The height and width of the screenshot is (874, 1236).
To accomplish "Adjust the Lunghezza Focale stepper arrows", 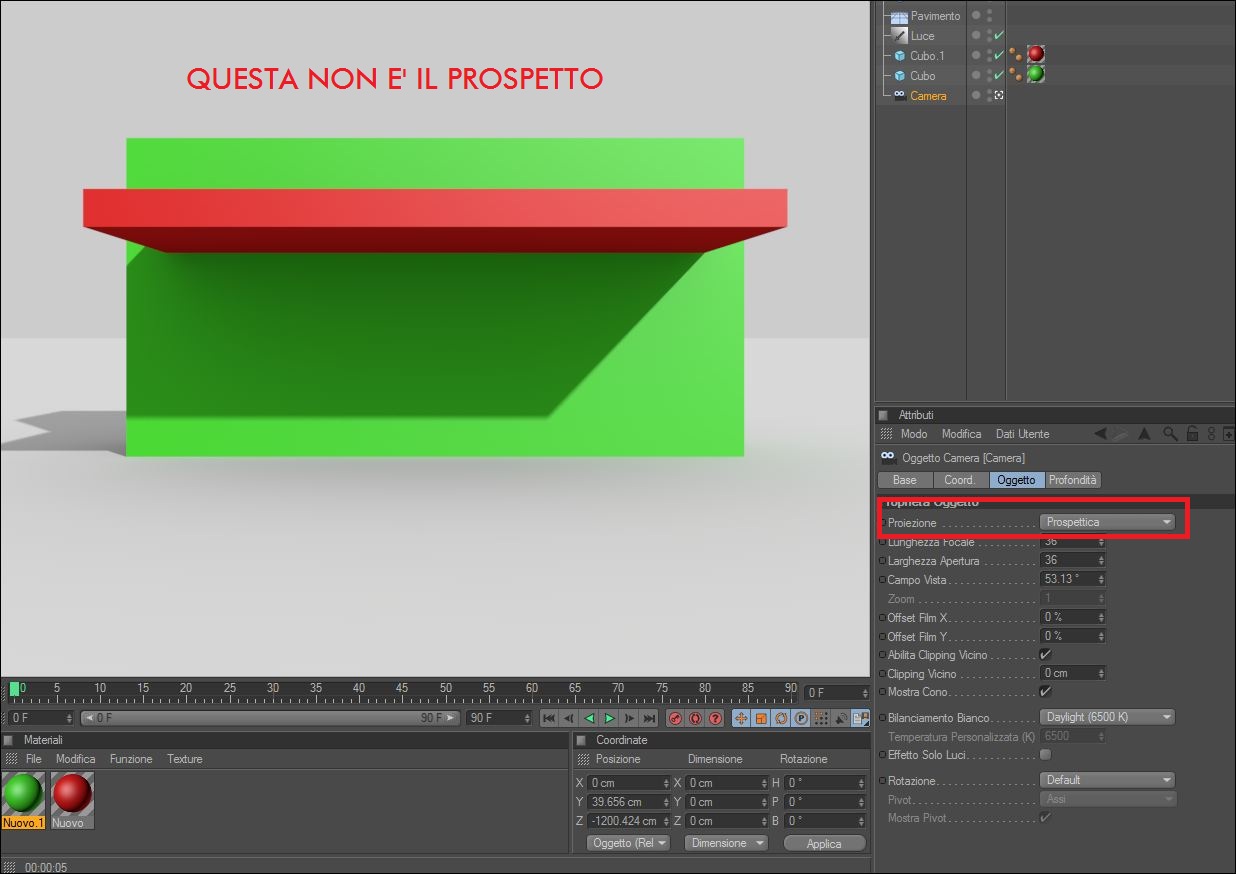I will (1101, 541).
